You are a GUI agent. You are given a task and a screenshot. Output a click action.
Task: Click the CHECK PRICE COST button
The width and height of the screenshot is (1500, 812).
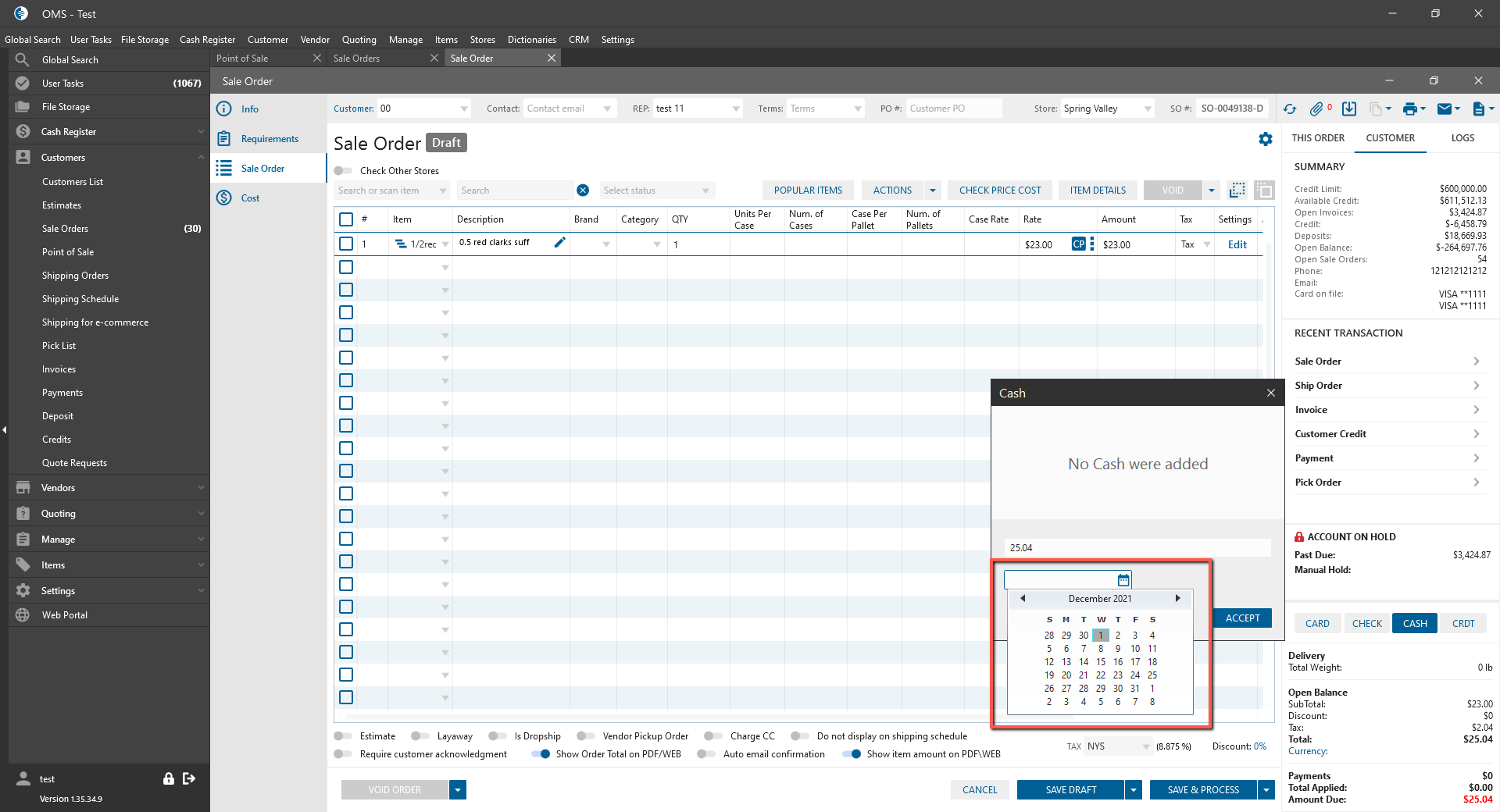[x=1000, y=191]
